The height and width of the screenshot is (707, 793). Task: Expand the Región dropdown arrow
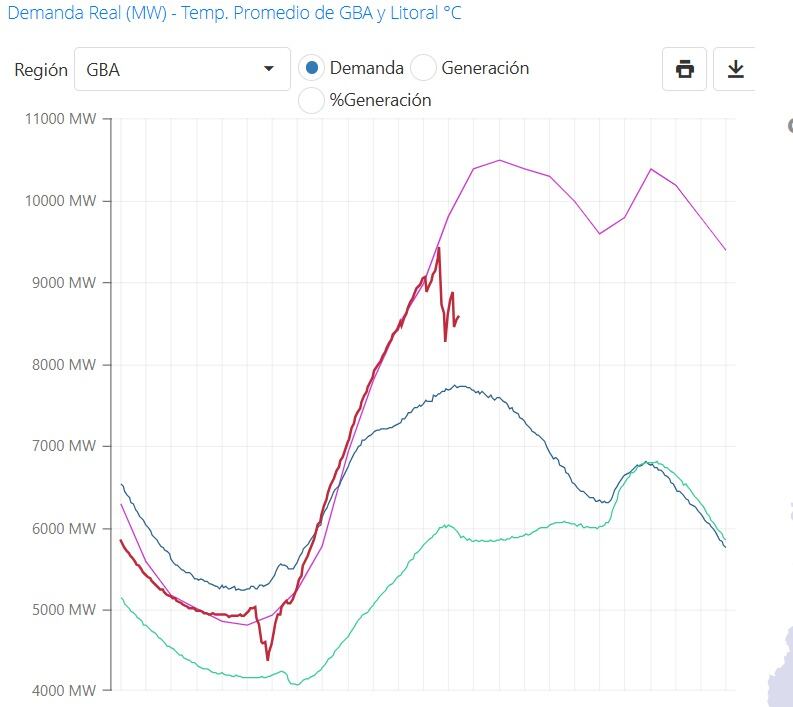pyautogui.click(x=268, y=69)
